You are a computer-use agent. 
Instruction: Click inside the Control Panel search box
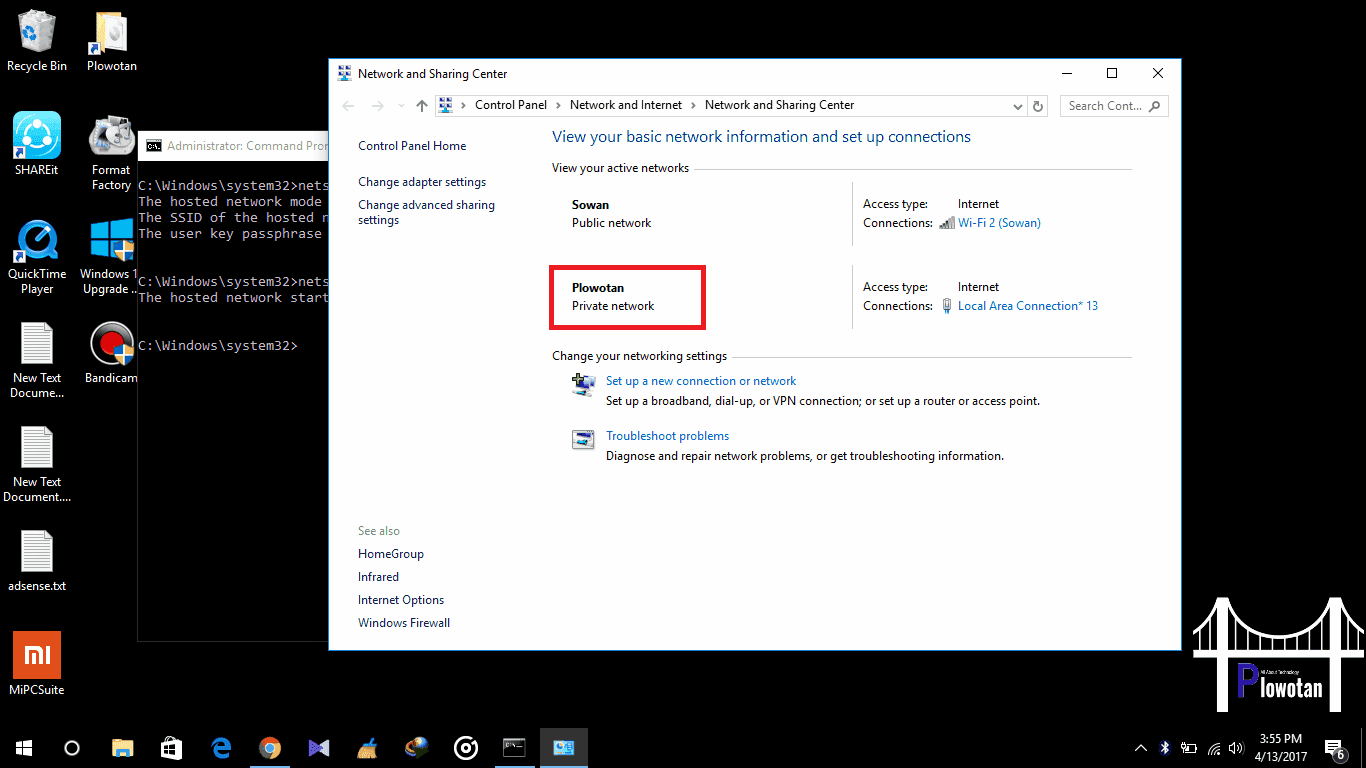1107,105
